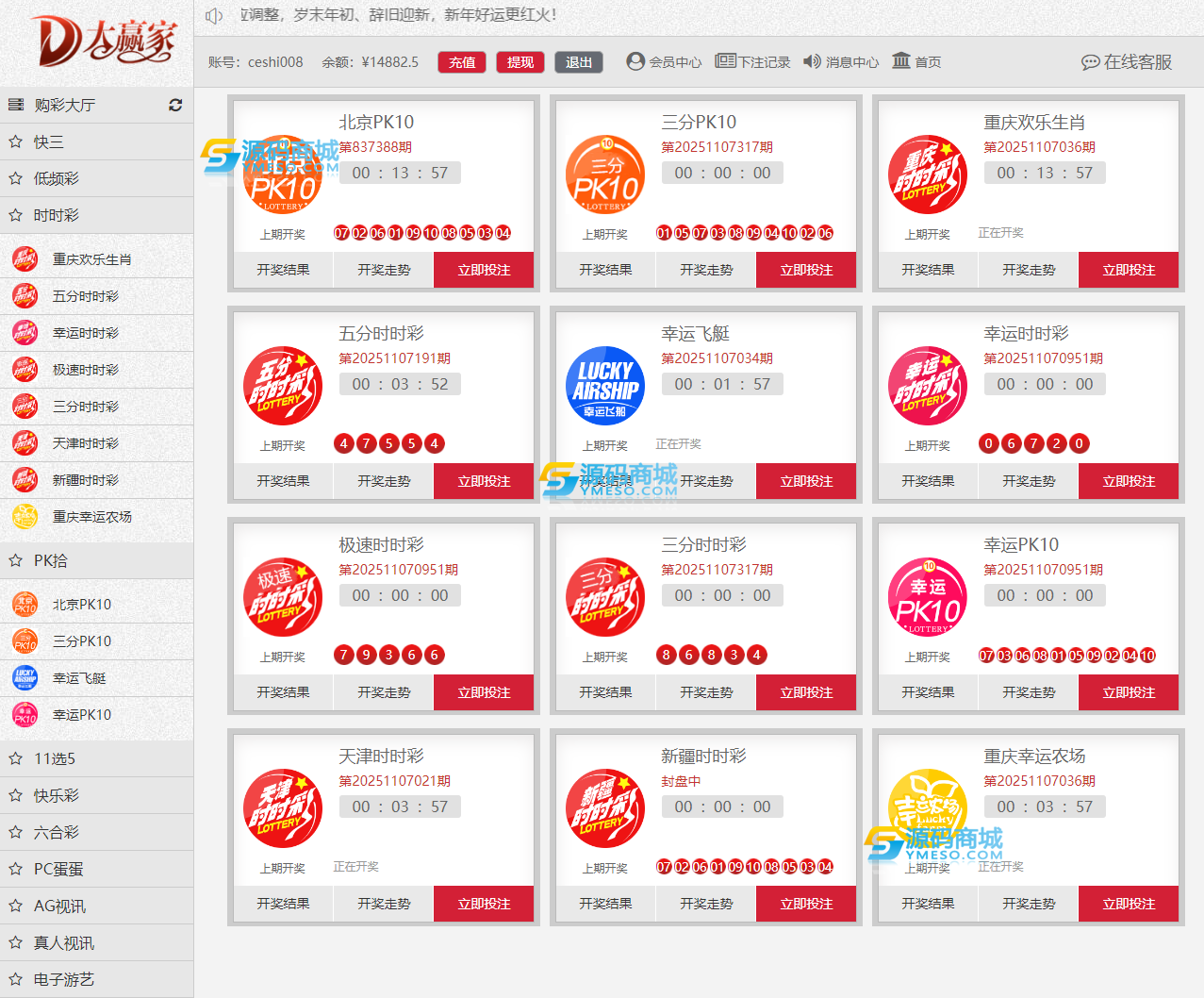
Task: Open 消息中心 message center
Action: coord(840,61)
